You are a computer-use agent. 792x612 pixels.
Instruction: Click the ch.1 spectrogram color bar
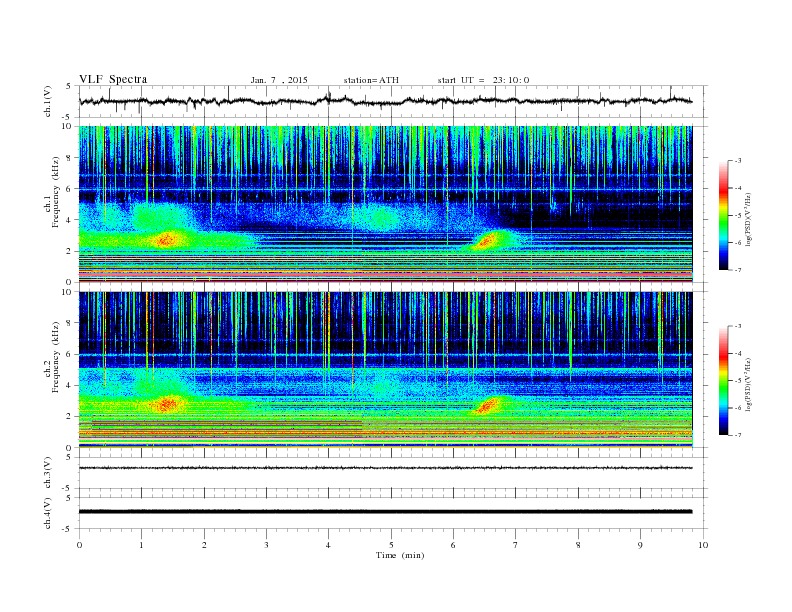coord(723,215)
